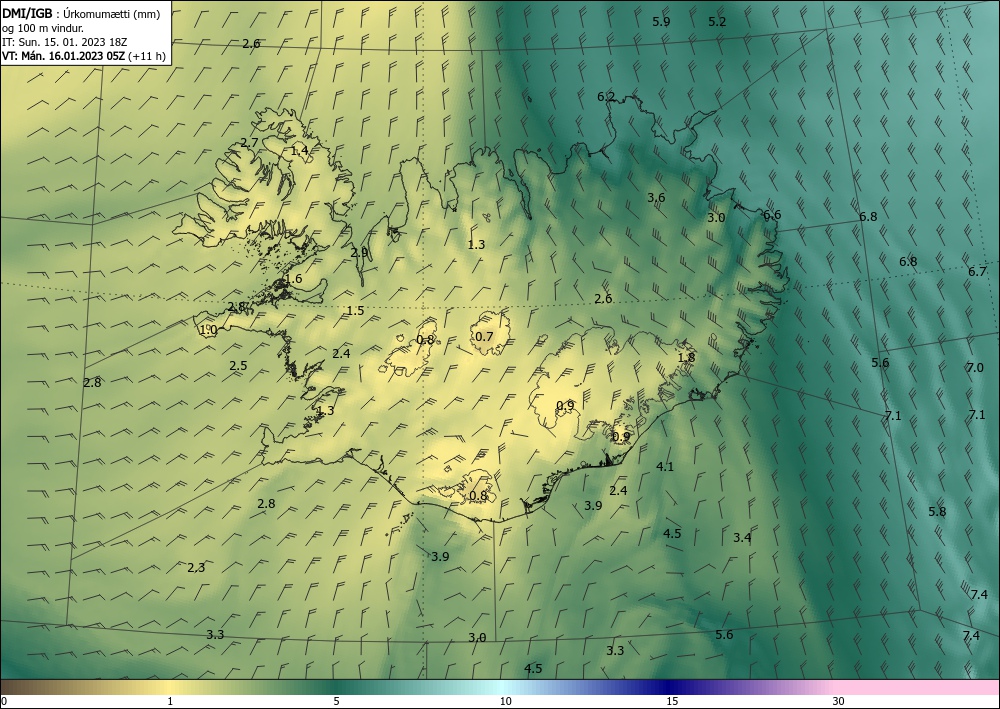Click the 10 tick label on the color scale
Screen dimensions: 1000x709
coord(505,701)
